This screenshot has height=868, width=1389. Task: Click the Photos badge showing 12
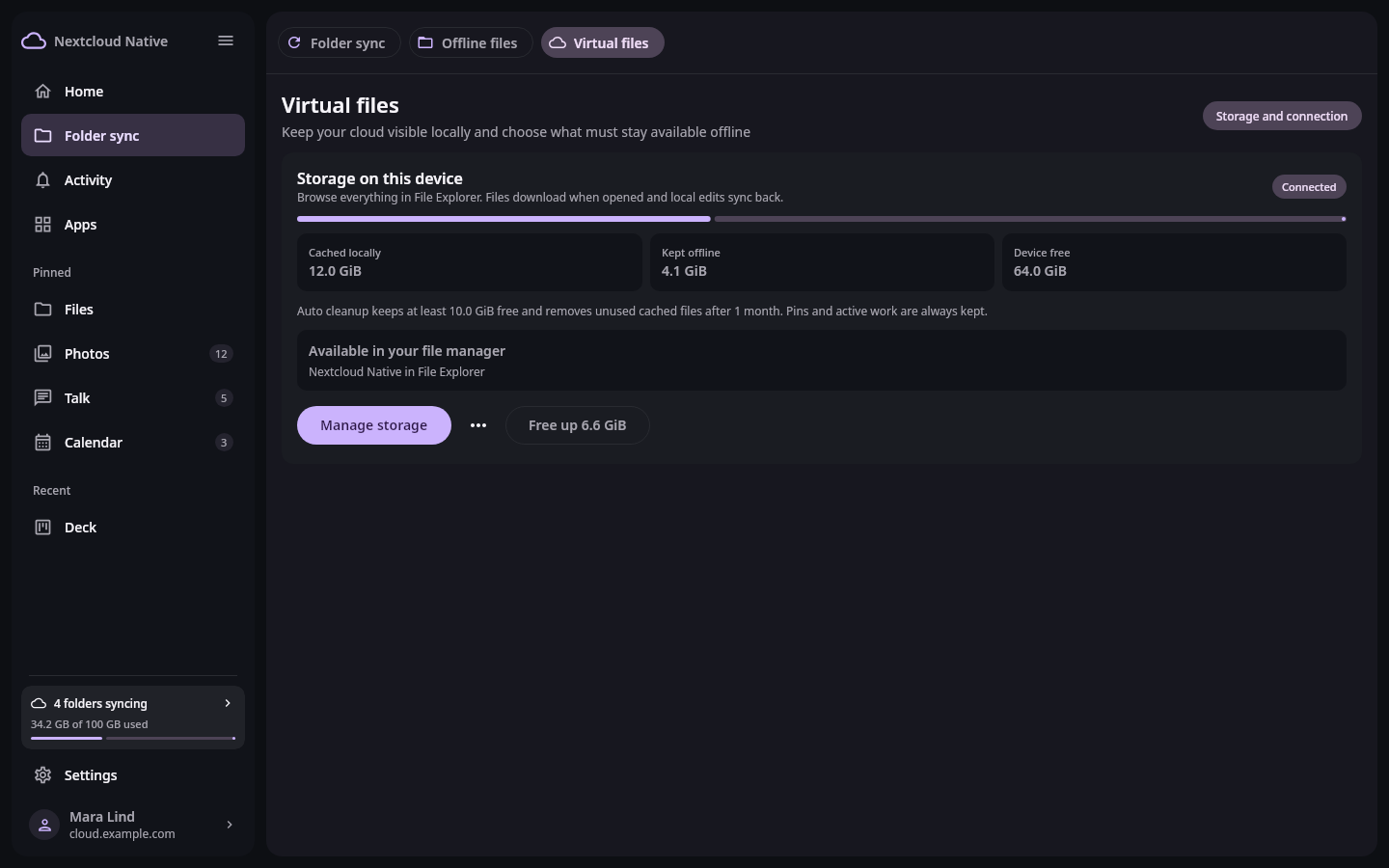click(x=221, y=354)
